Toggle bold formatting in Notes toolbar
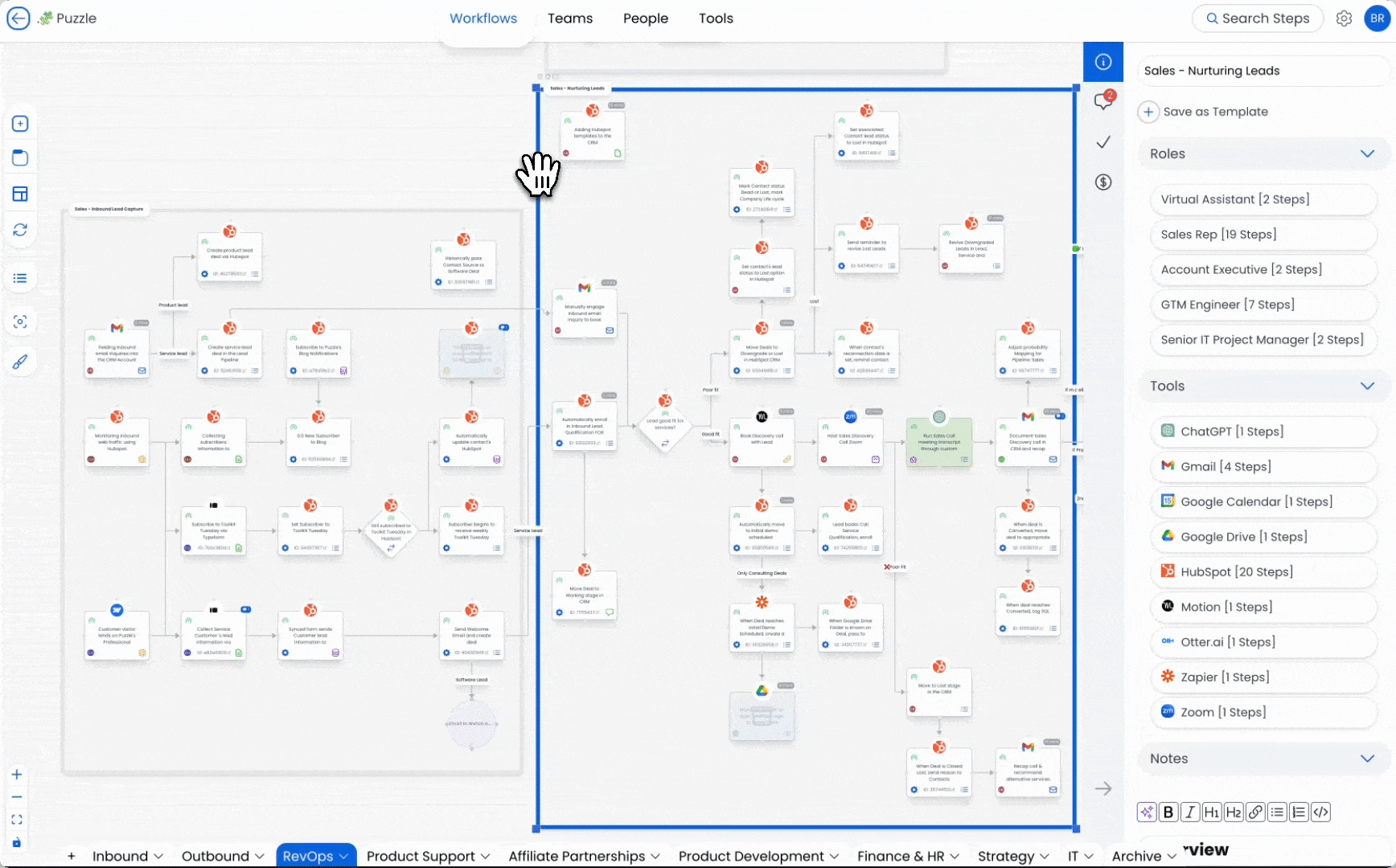This screenshot has height=868, width=1396. pyautogui.click(x=1168, y=813)
